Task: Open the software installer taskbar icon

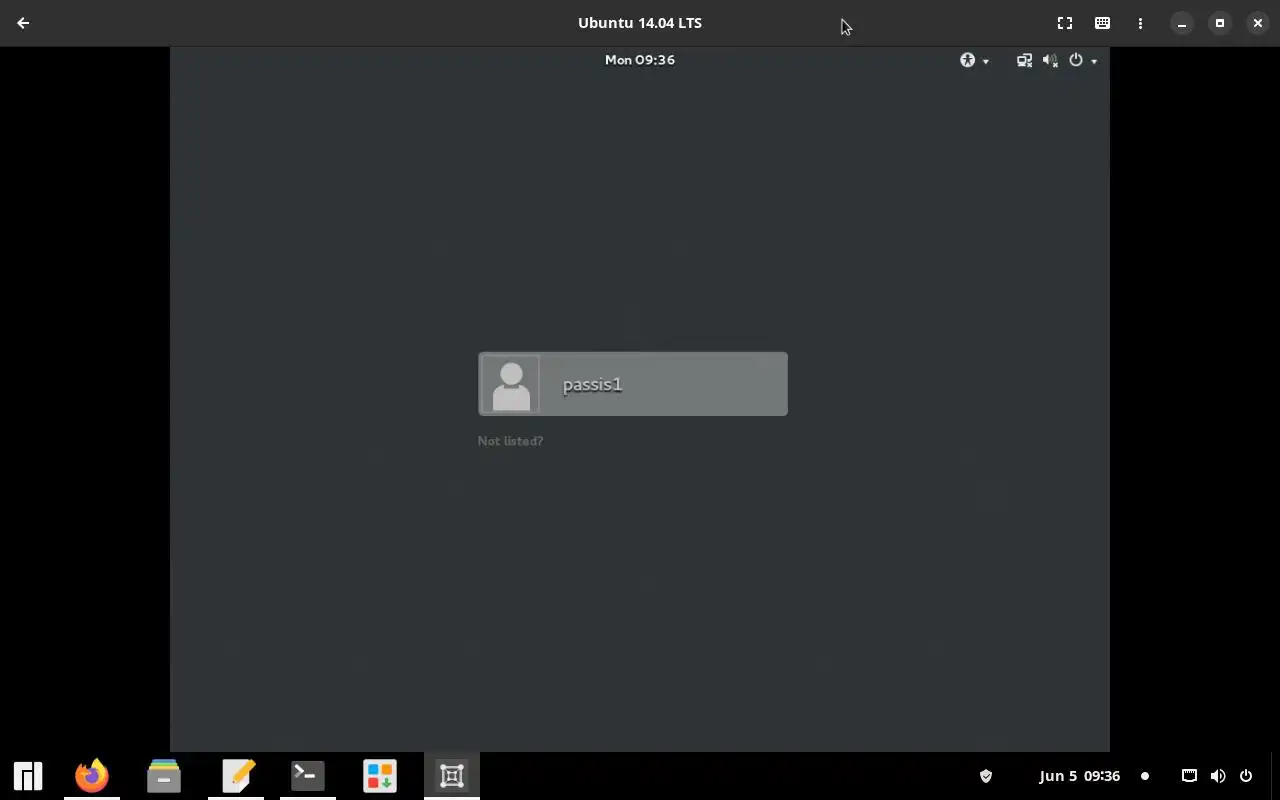Action: pos(380,776)
